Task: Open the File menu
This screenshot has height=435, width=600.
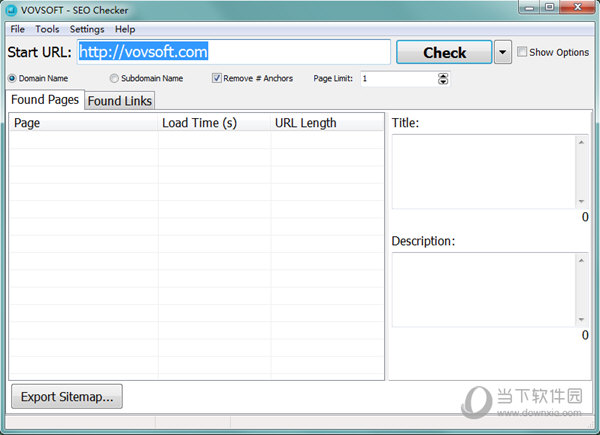Action: point(18,29)
